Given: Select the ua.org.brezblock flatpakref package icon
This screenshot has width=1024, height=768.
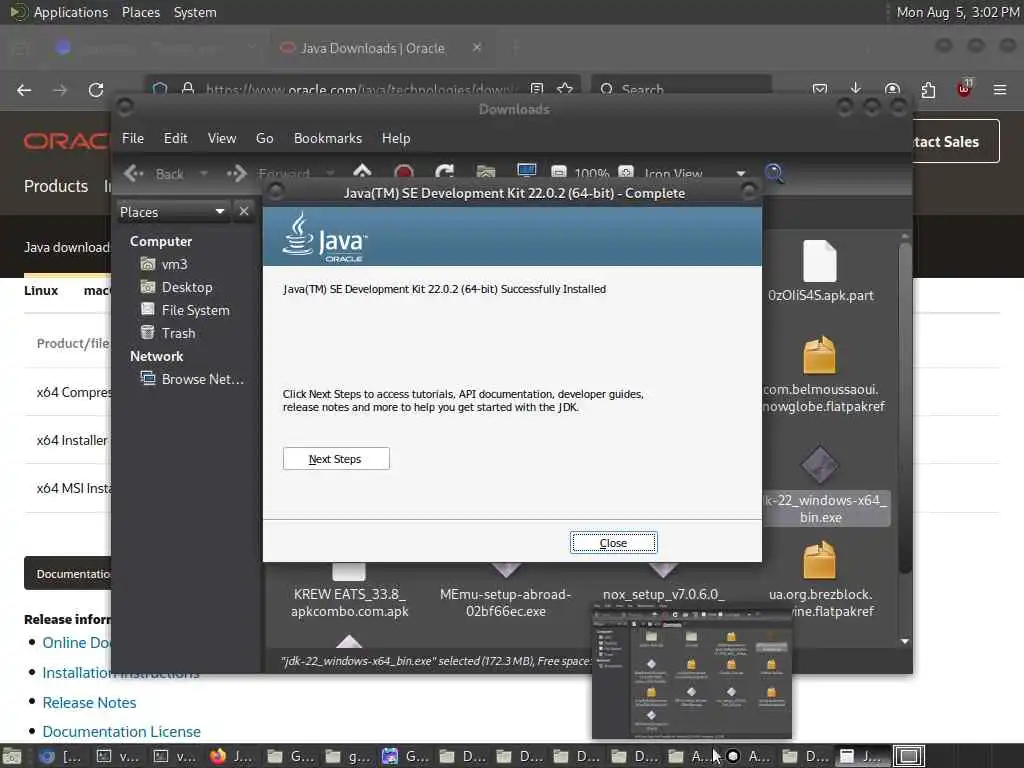Looking at the screenshot, I should [820, 560].
